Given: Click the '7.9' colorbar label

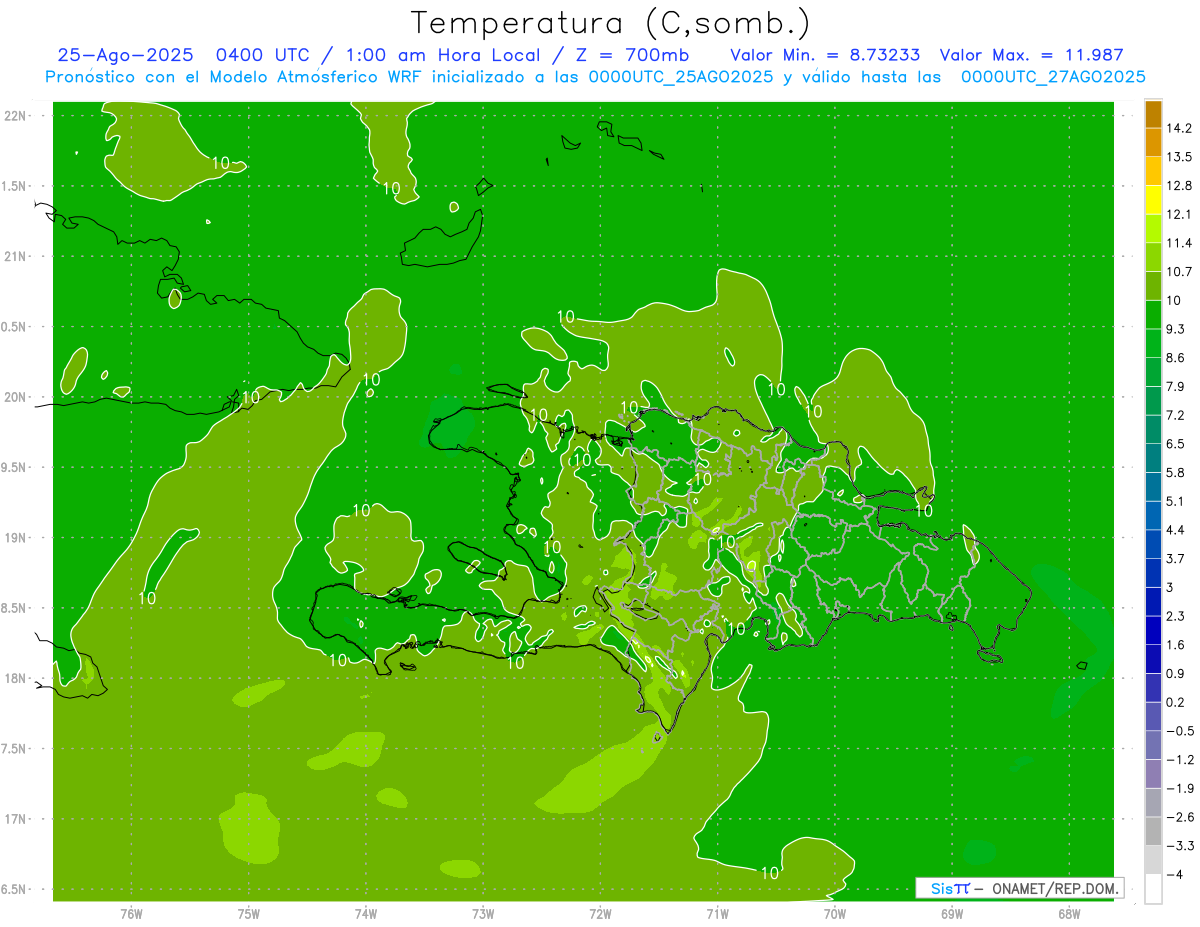Looking at the screenshot, I should tap(1176, 386).
